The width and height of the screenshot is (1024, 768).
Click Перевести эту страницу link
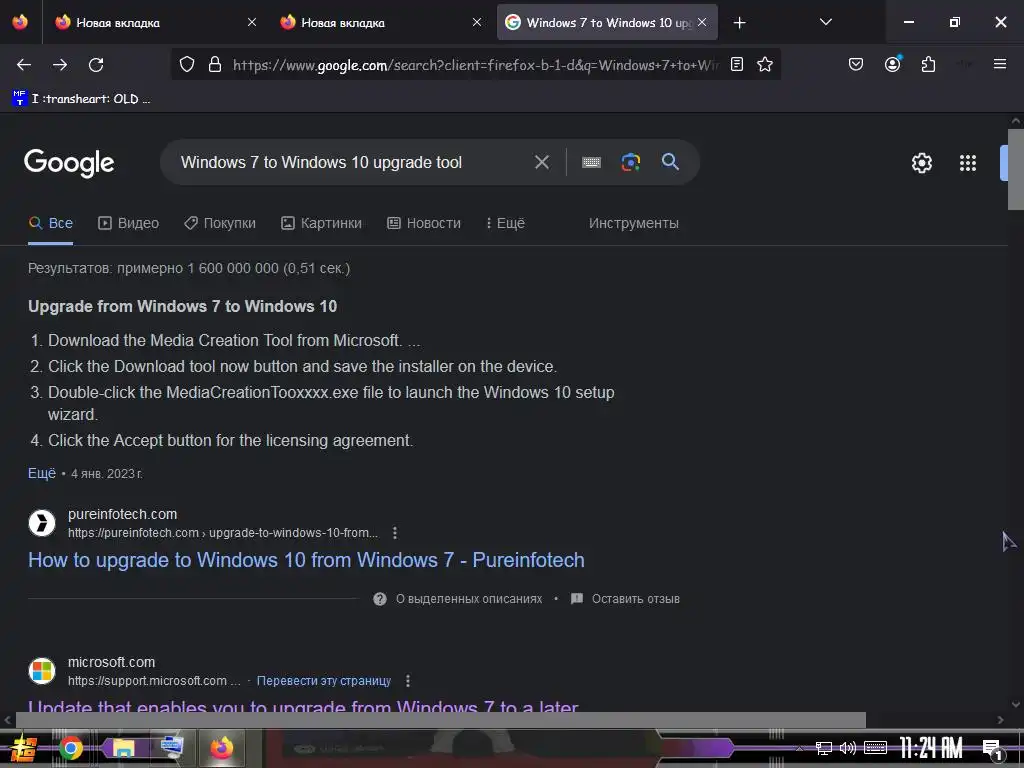tap(324, 681)
